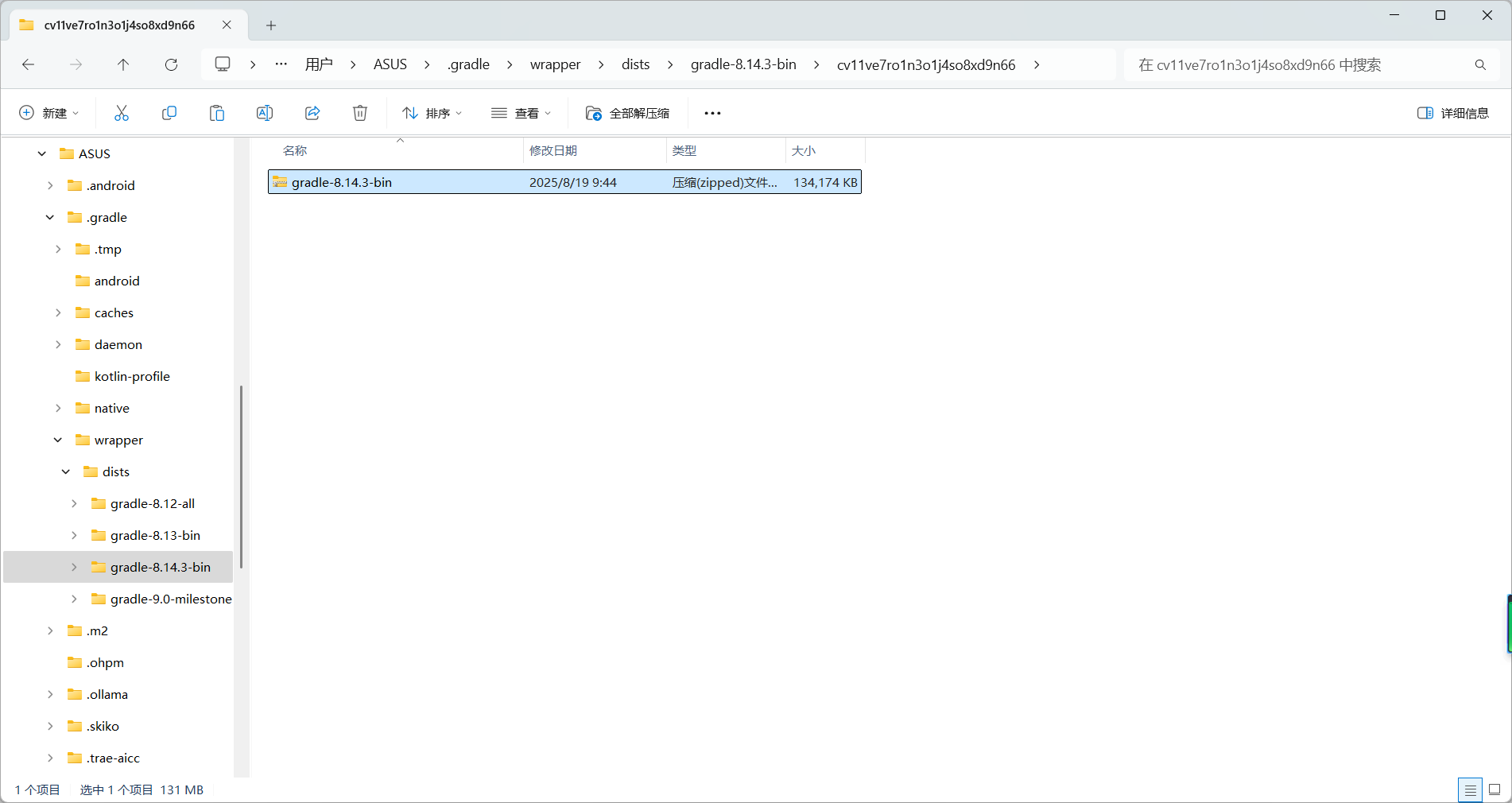Go forward with the right arrow
The height and width of the screenshot is (803, 1512).
tap(76, 64)
